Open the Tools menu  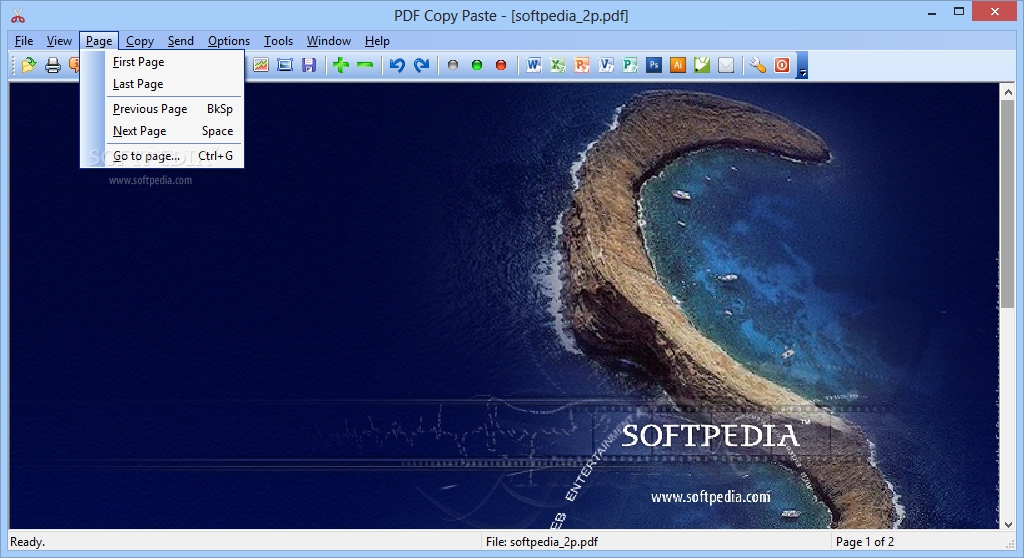(278, 41)
